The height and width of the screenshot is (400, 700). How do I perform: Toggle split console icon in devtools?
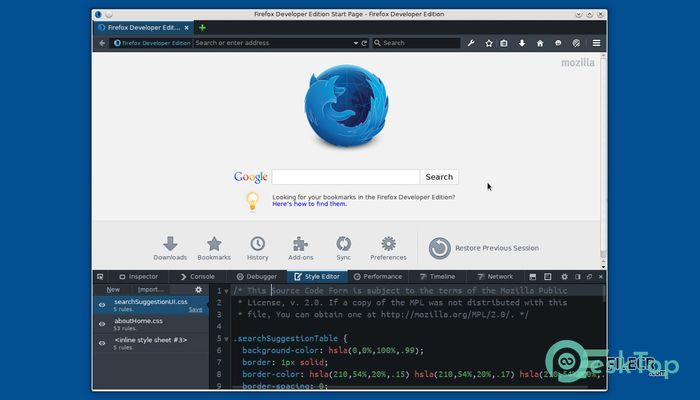click(x=533, y=277)
